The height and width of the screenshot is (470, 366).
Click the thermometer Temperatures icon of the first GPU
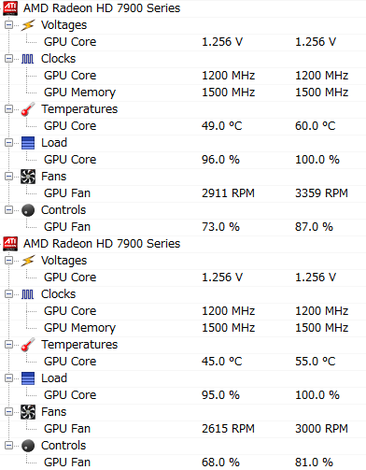point(28,109)
